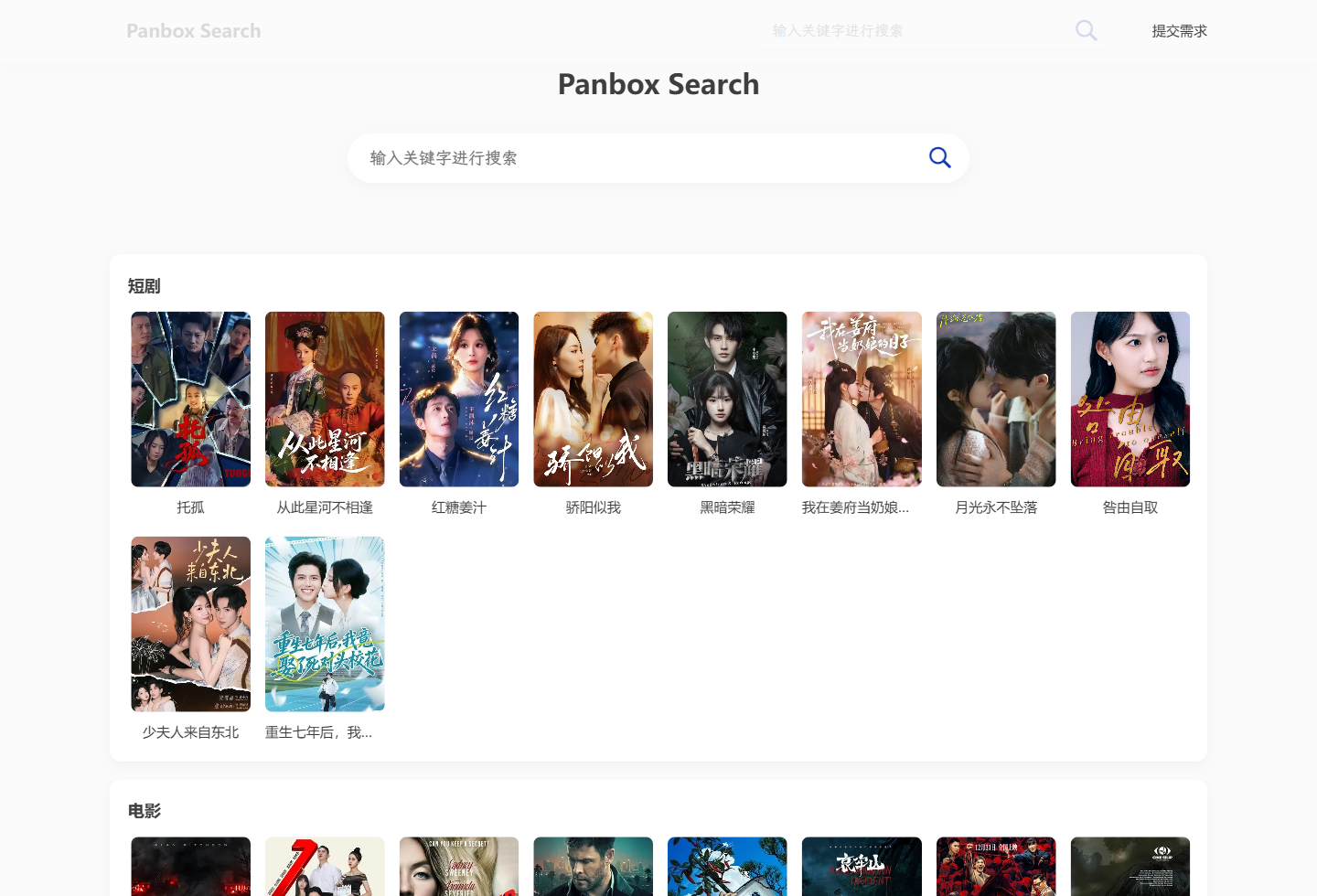
Task: Open the 从此星河不相逢 poster
Action: coord(325,399)
